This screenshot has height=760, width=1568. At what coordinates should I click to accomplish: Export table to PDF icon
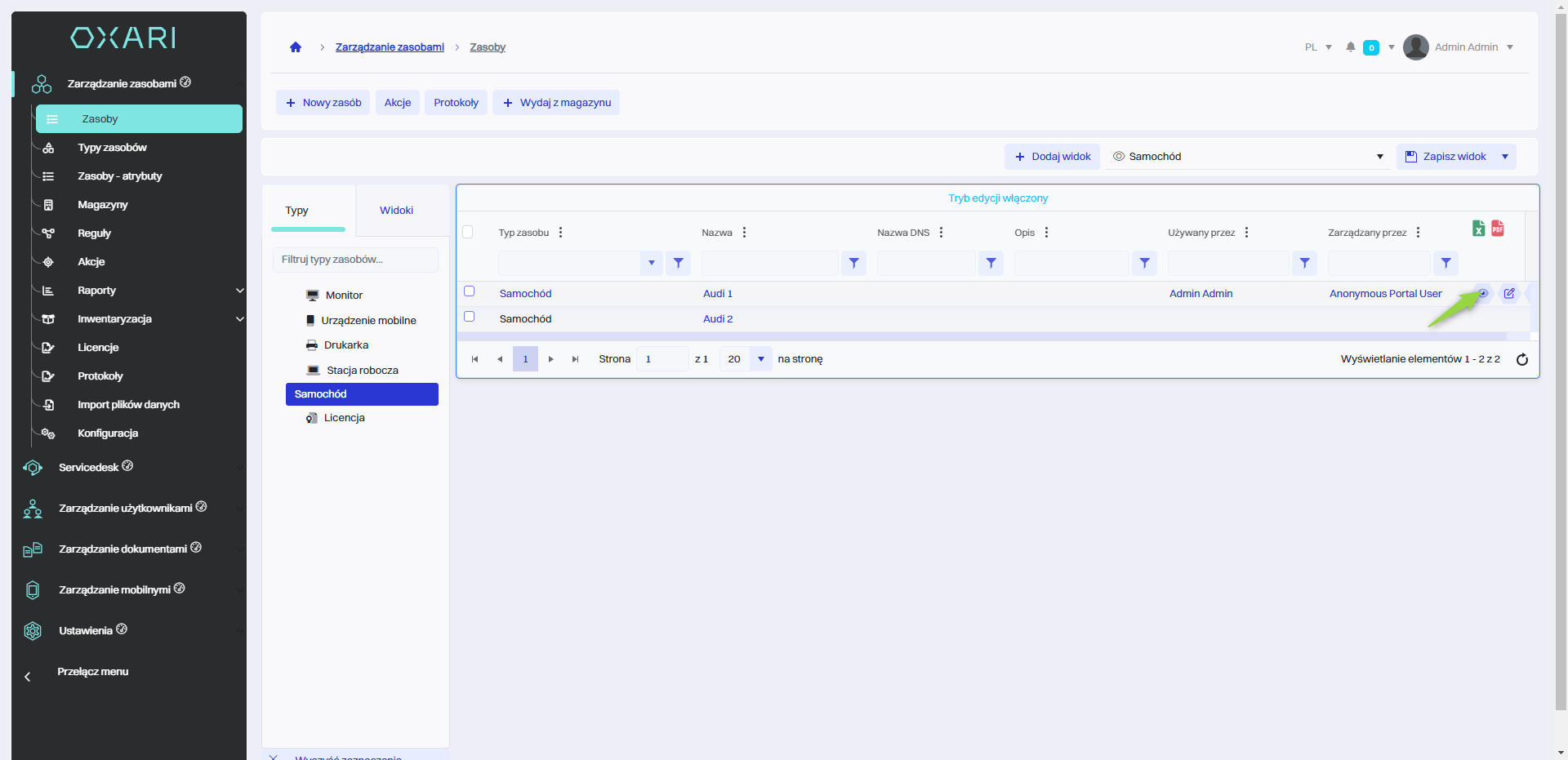click(x=1497, y=229)
